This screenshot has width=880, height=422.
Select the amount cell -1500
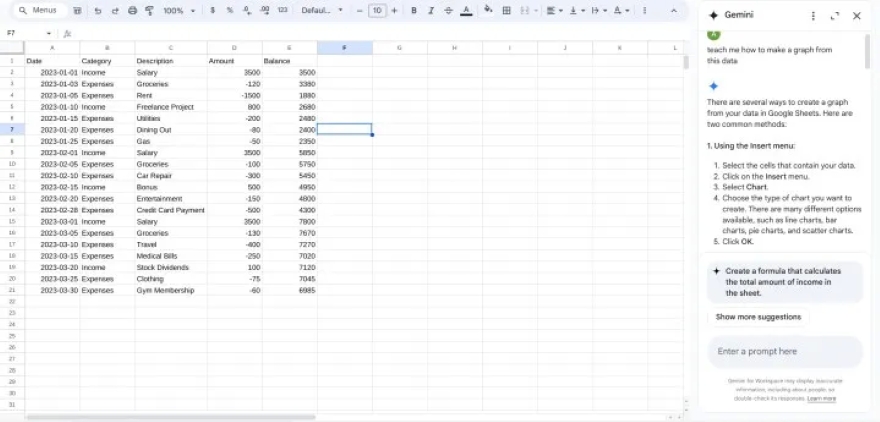click(235, 95)
